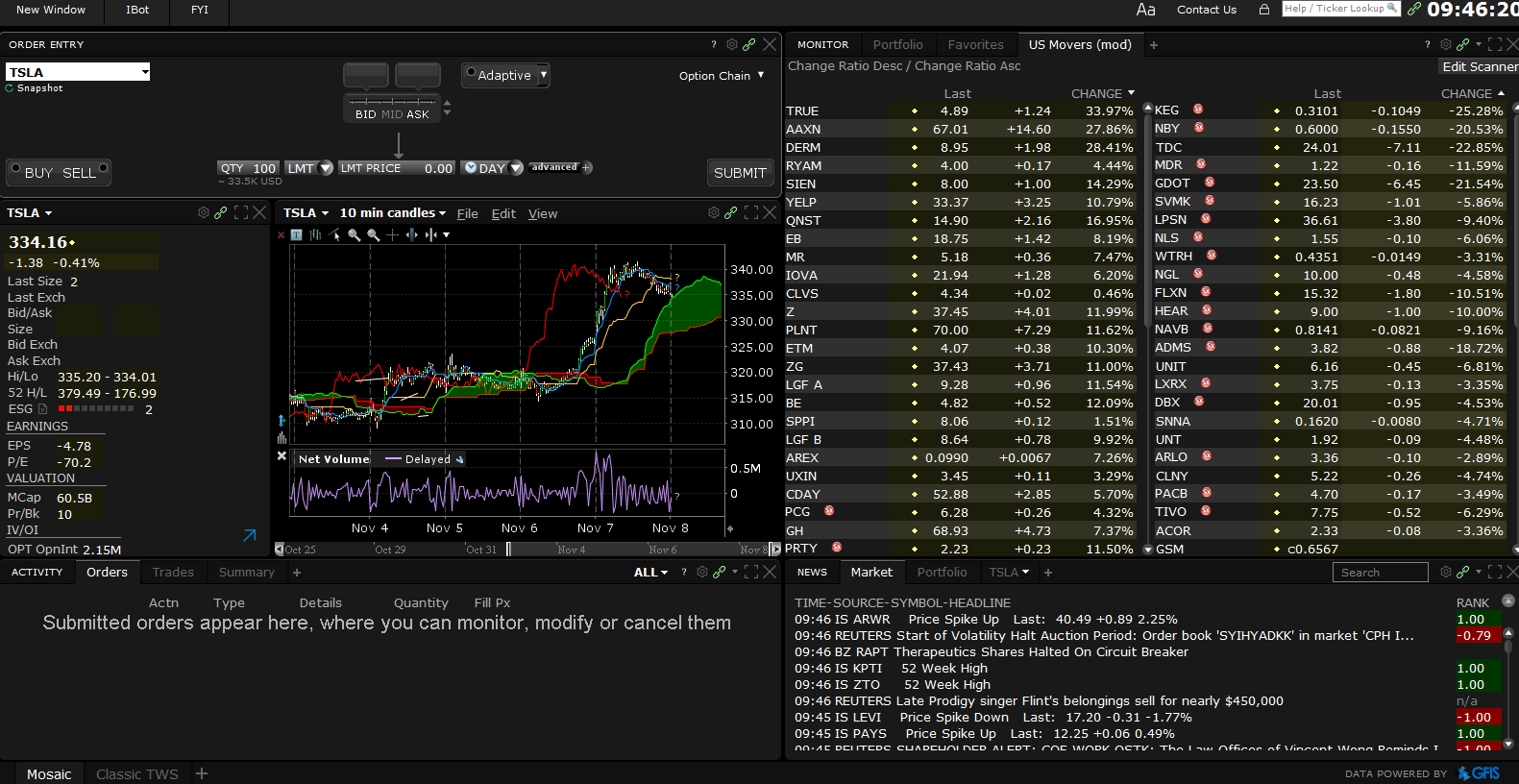This screenshot has width=1519, height=784.
Task: Open LMT order type dropdown
Action: click(x=326, y=168)
